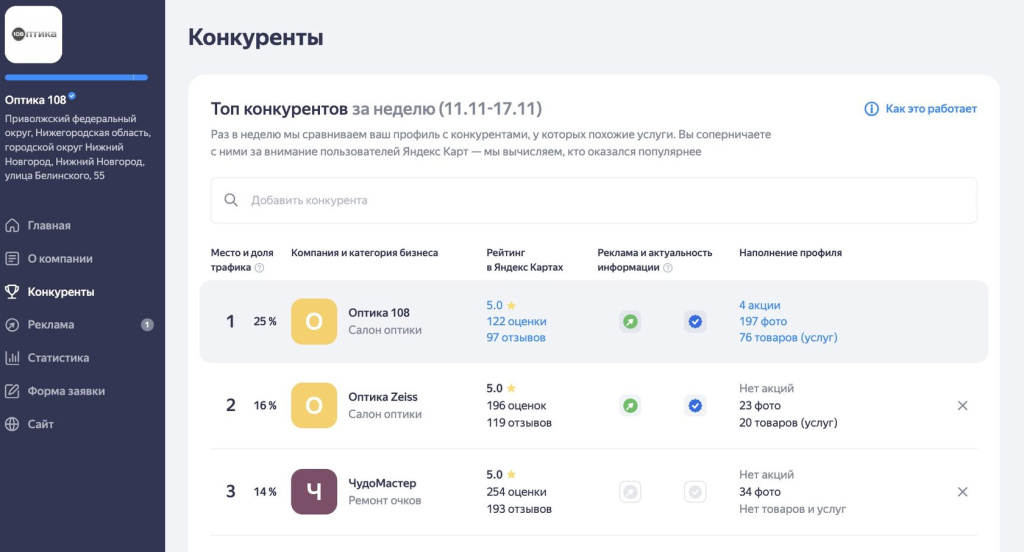Screen dimensions: 1024x552
Task: Click the 23 фото text
Action: coord(760,406)
